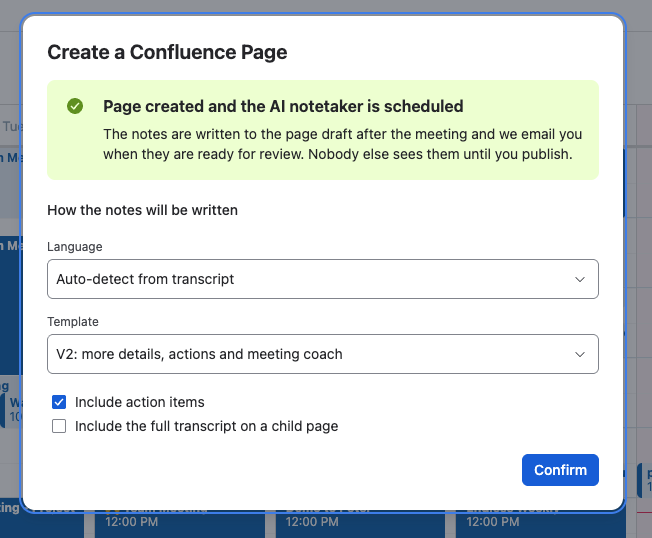The height and width of the screenshot is (538, 652).
Task: Click the 'Language' field label
Action: click(75, 247)
